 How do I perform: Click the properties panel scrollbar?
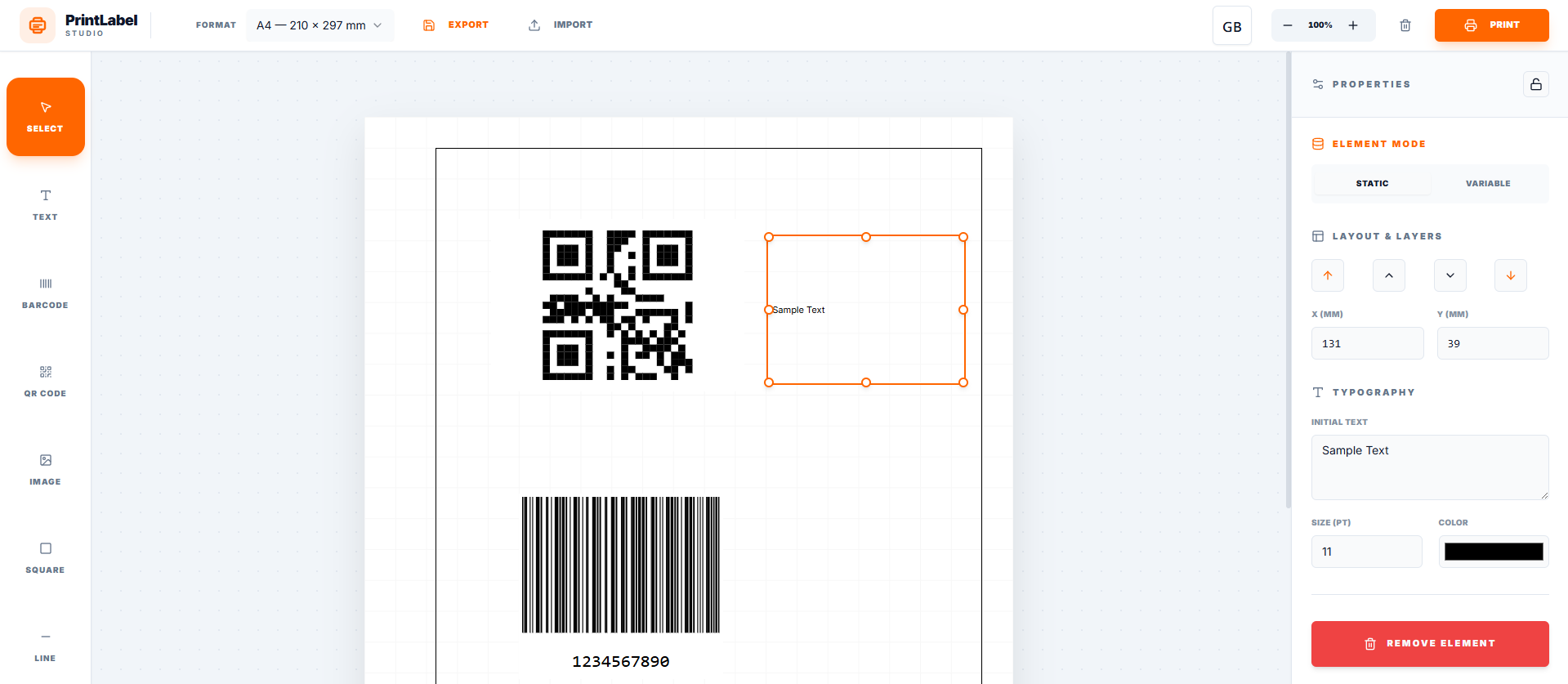[x=1289, y=280]
